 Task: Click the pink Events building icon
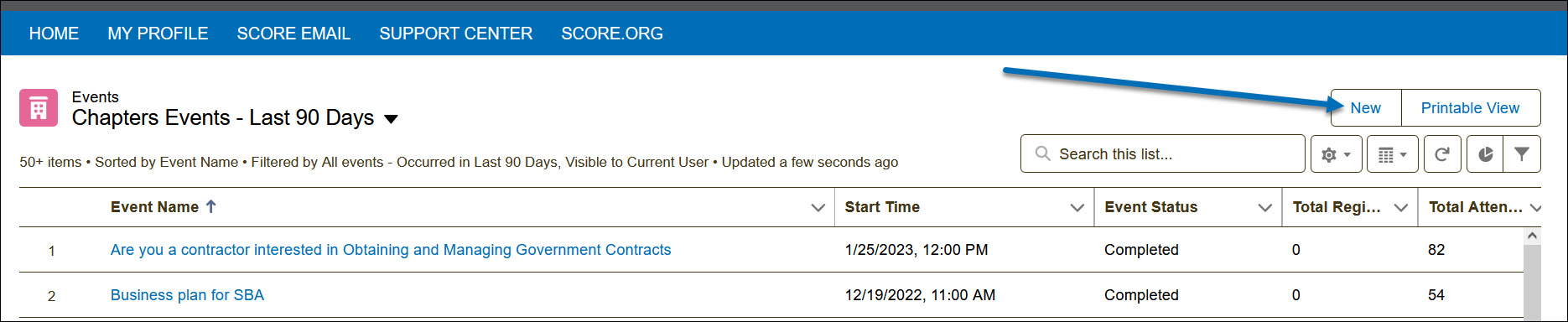(39, 108)
